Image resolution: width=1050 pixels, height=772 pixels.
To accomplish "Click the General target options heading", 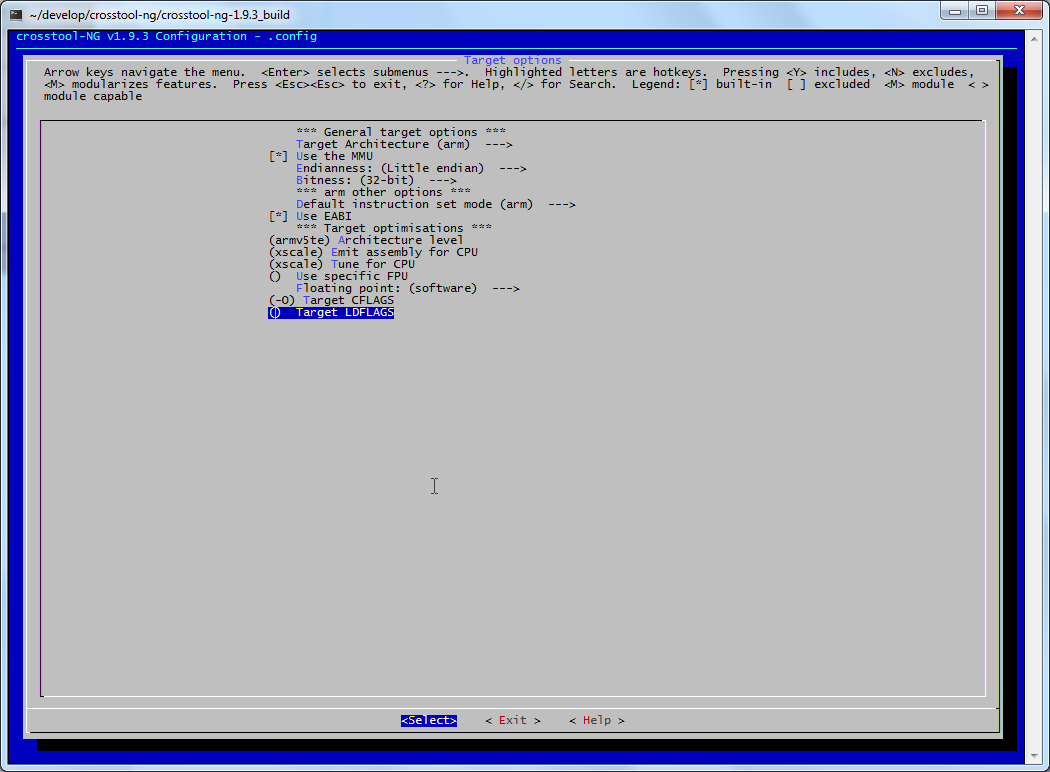I will pyautogui.click(x=401, y=132).
